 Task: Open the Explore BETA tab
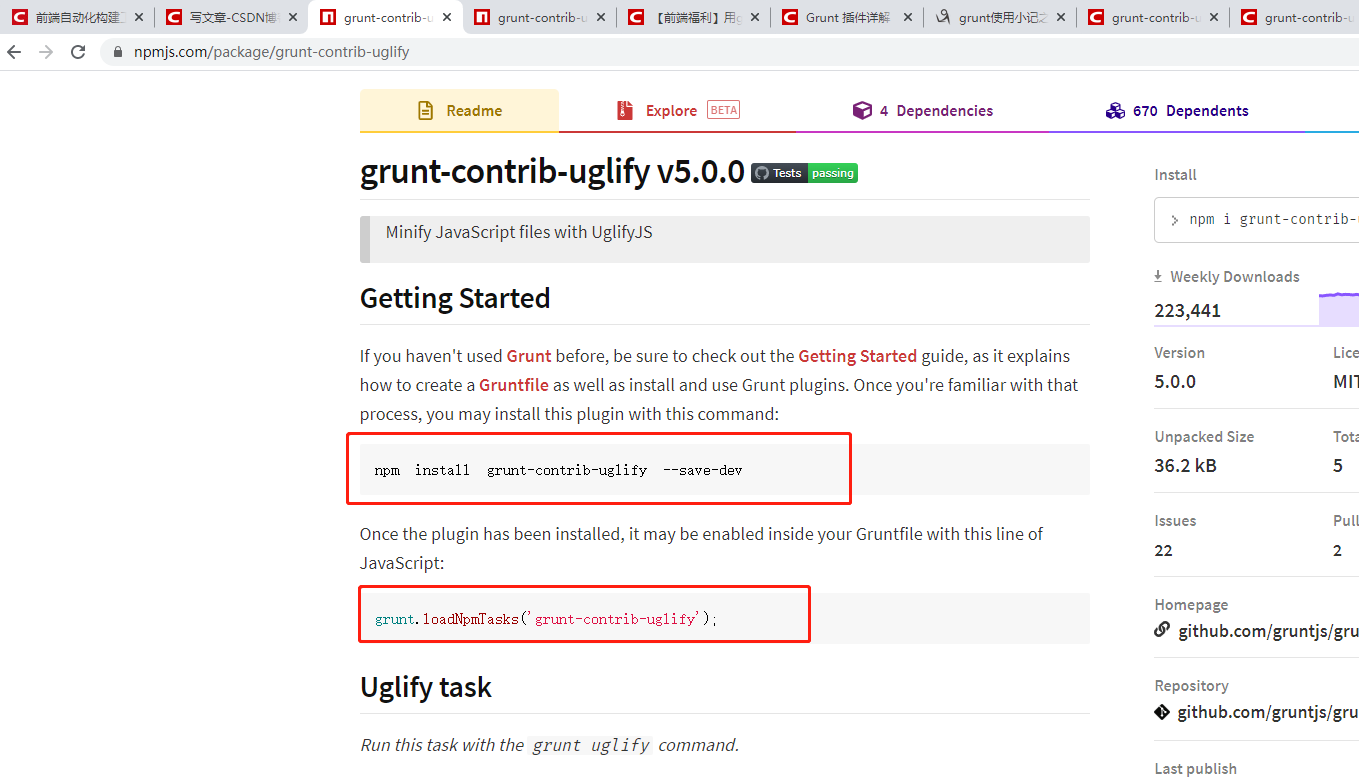(677, 111)
